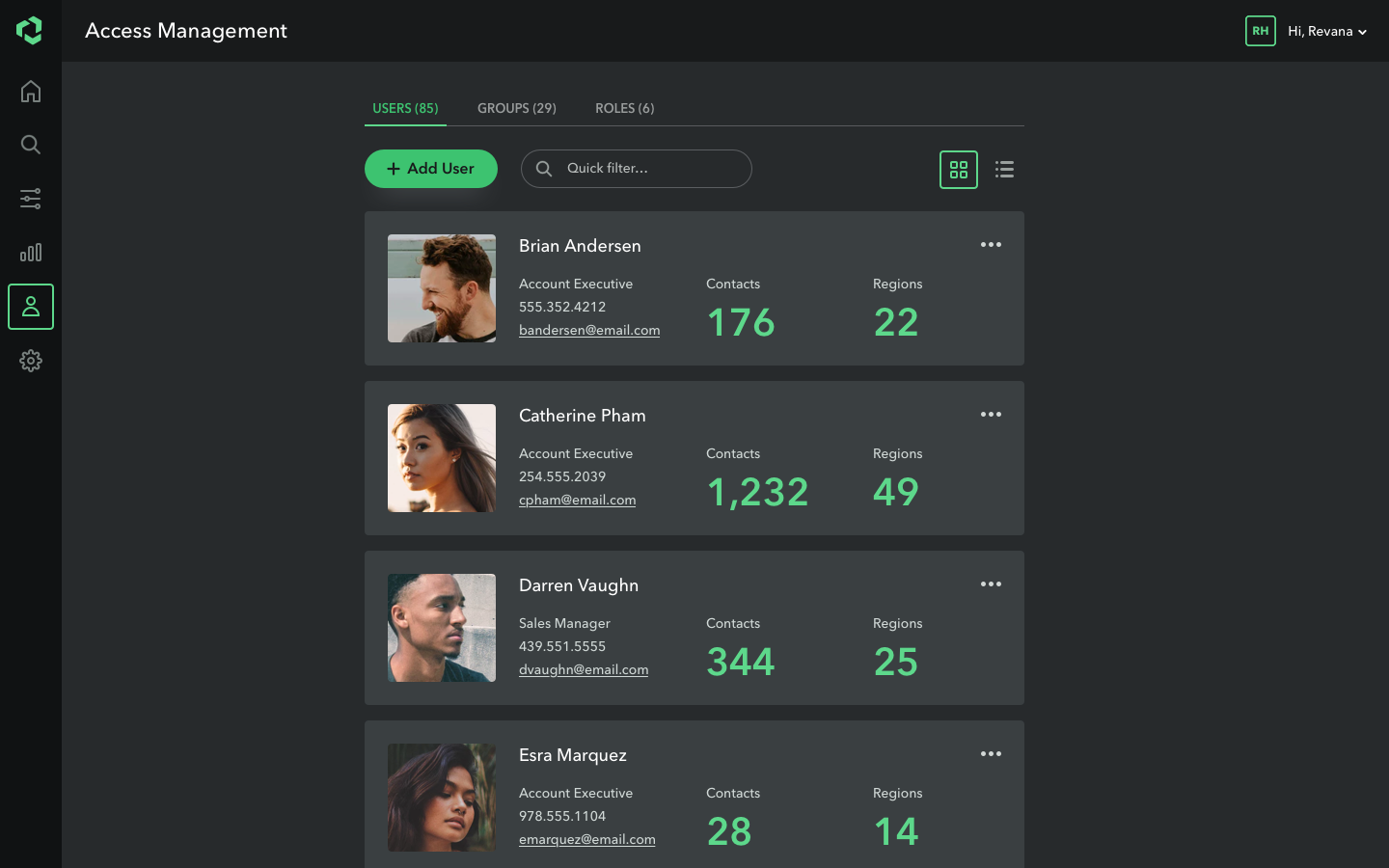
Task: Switch to the Roles (6) tab
Action: coord(624,108)
